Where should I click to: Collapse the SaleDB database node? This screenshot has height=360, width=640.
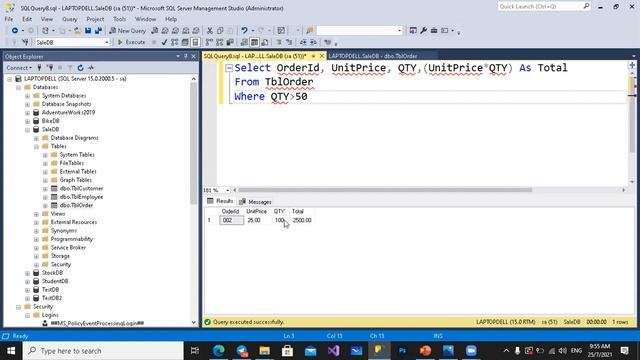tap(27, 129)
